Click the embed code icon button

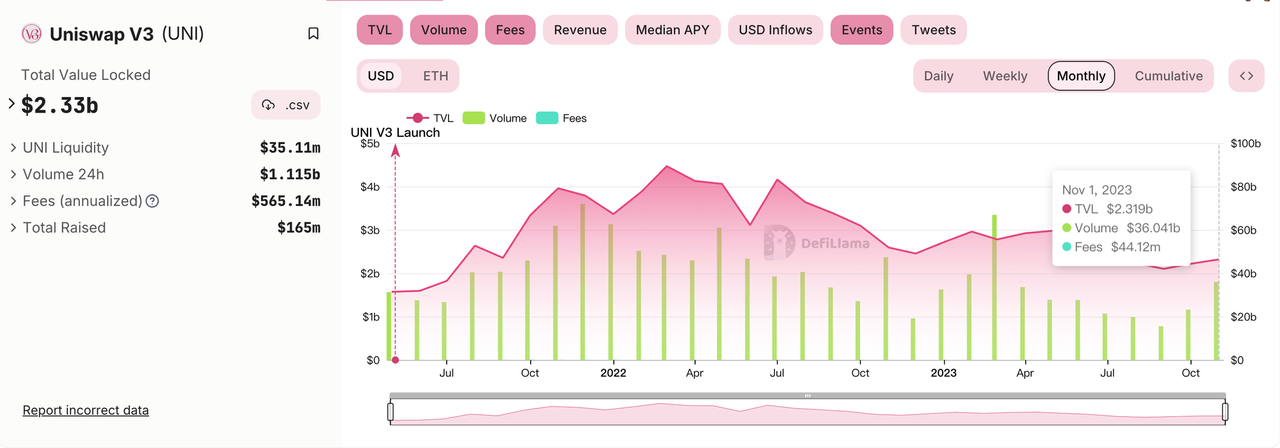1245,76
